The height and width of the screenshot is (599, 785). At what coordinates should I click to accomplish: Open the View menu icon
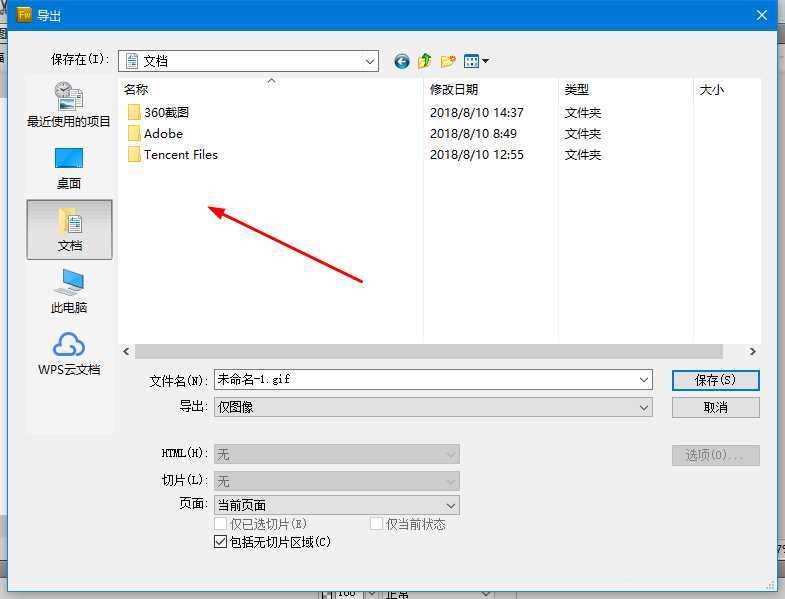click(x=476, y=61)
